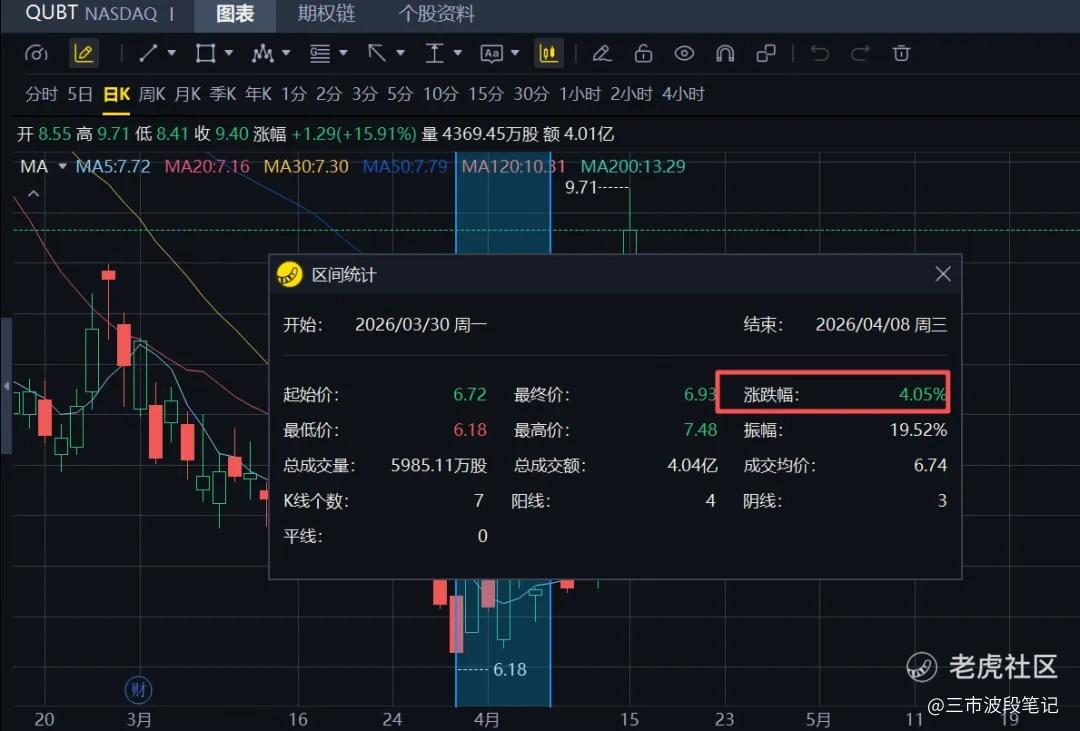Expand the line tool dropdown arrow
The height and width of the screenshot is (731, 1080).
pyautogui.click(x=172, y=53)
